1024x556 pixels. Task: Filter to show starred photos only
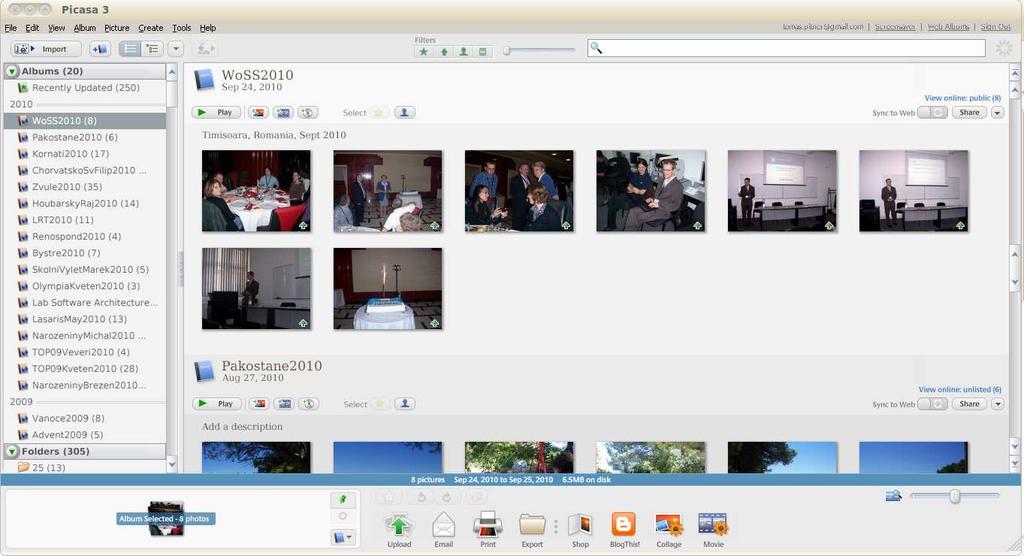[424, 52]
